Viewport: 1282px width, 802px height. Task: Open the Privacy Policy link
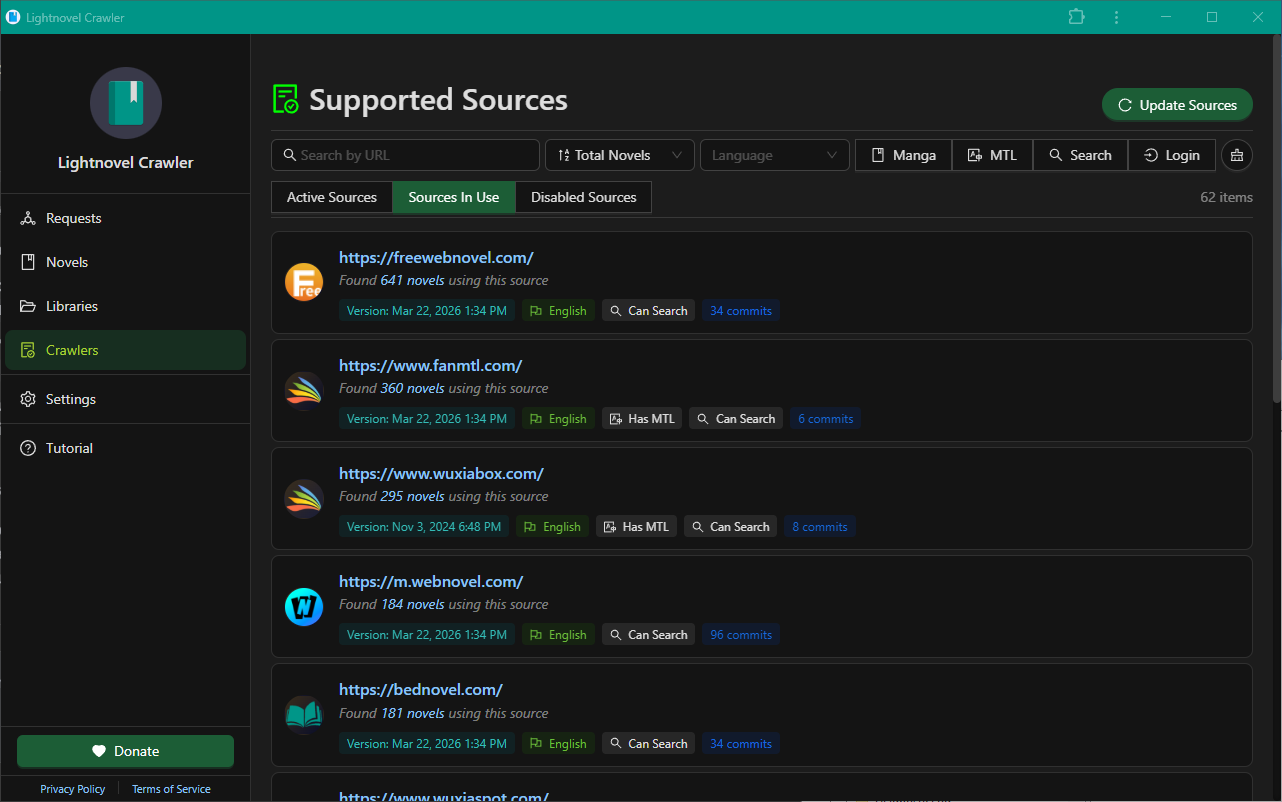point(73,789)
